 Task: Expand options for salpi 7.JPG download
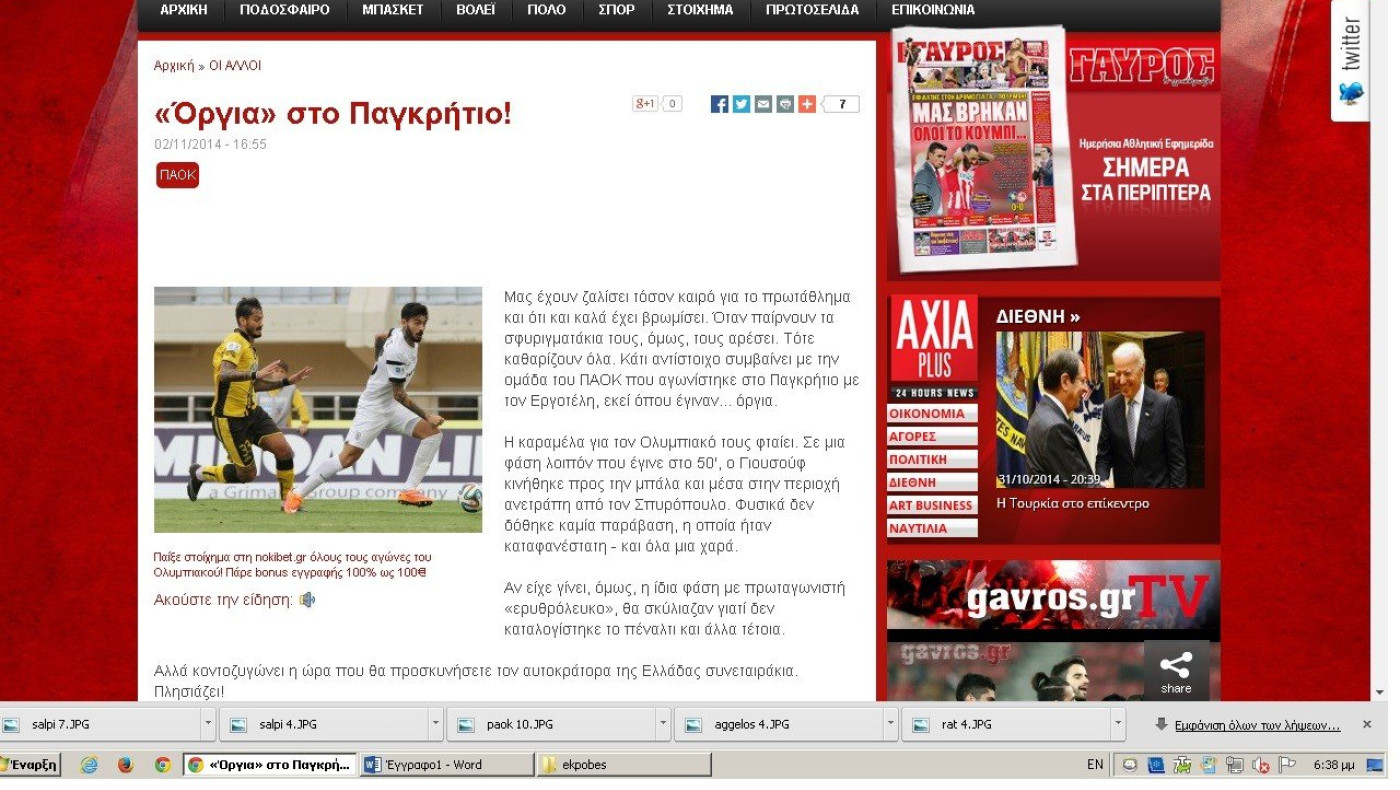pos(208,724)
